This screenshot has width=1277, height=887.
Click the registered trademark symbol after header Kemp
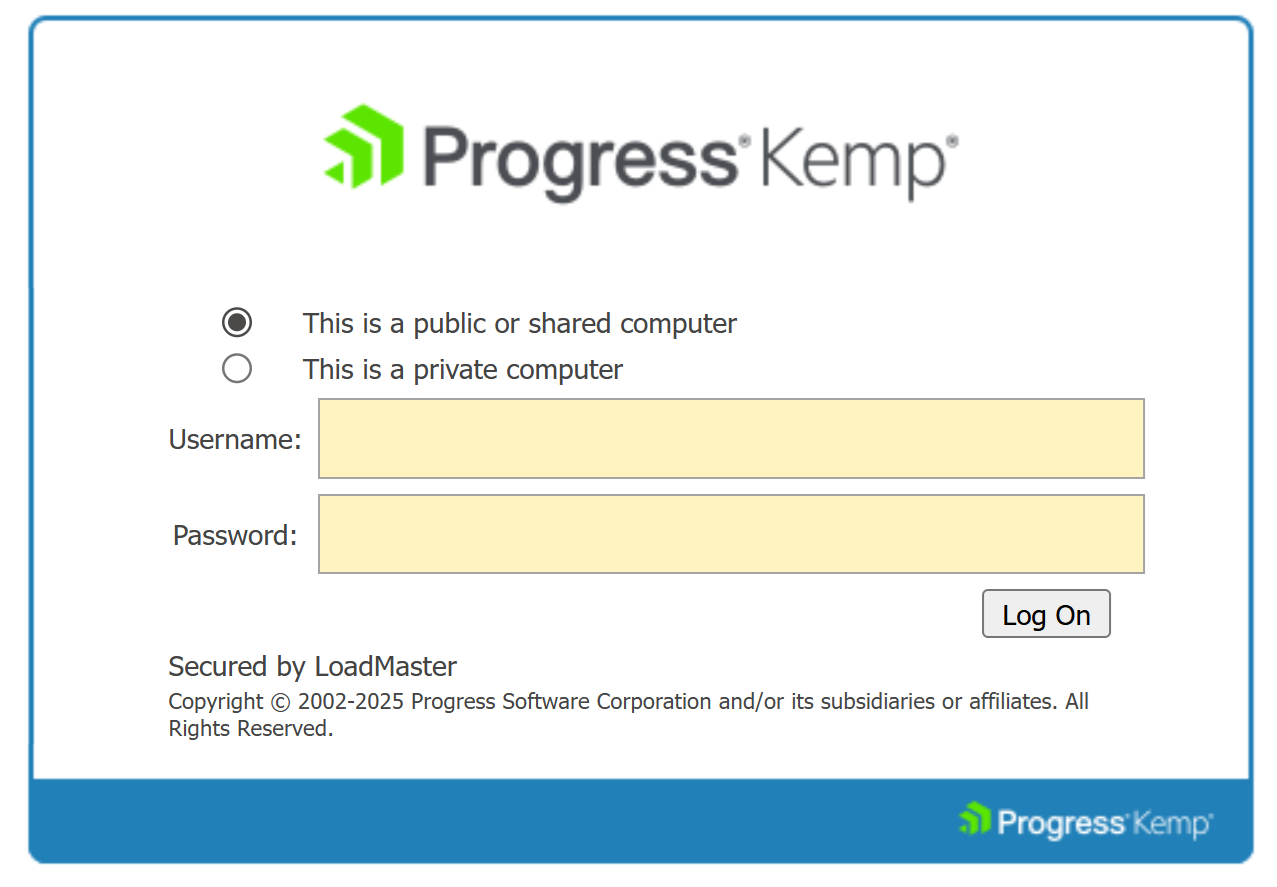pyautogui.click(x=951, y=142)
